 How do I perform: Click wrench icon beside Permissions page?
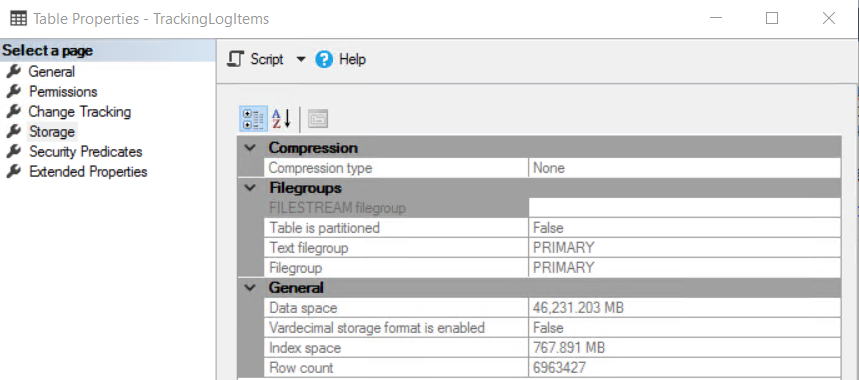pos(14,91)
